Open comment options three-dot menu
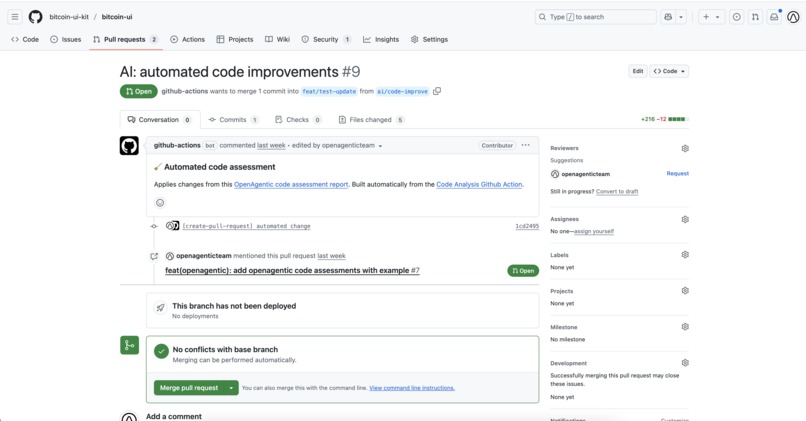The height and width of the screenshot is (421, 806). [x=525, y=145]
